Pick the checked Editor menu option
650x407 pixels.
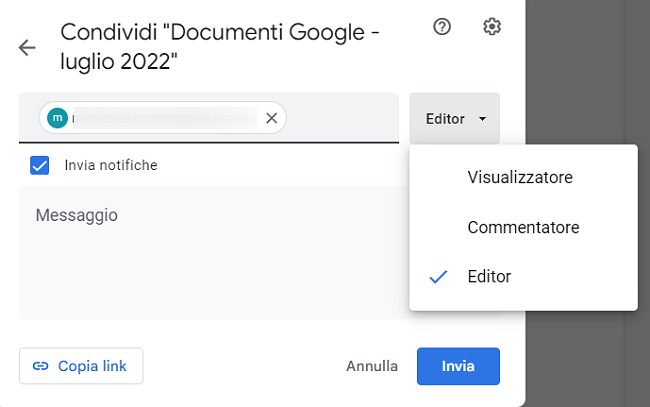click(x=523, y=276)
